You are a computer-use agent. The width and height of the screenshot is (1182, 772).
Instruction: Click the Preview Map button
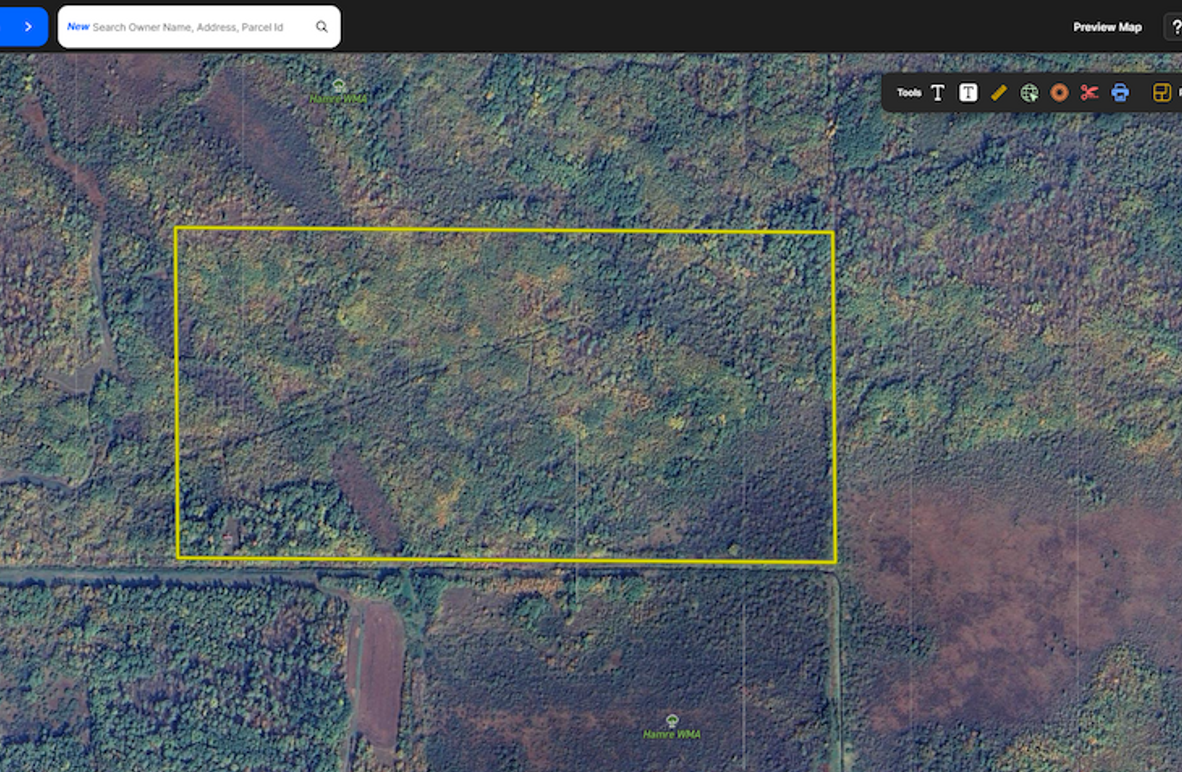pos(1107,27)
